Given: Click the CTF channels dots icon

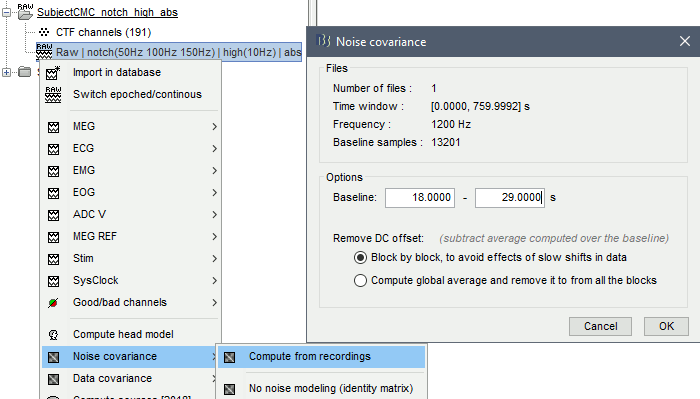Looking at the screenshot, I should point(44,32).
